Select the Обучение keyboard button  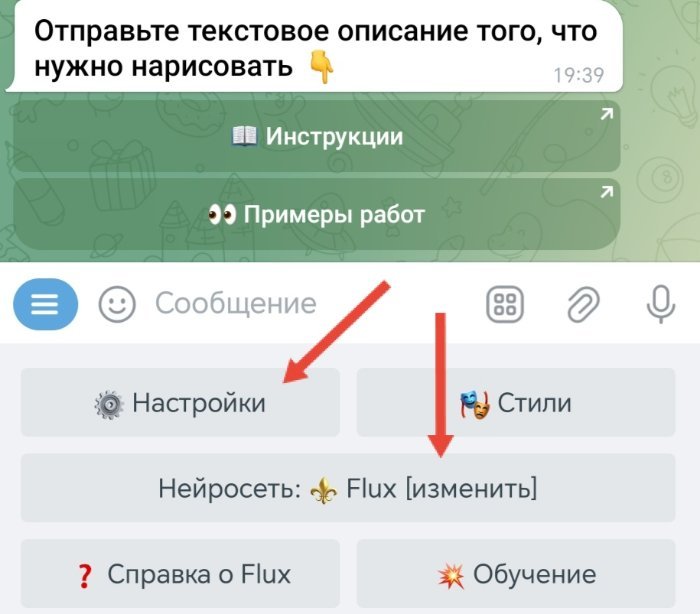(x=516, y=573)
